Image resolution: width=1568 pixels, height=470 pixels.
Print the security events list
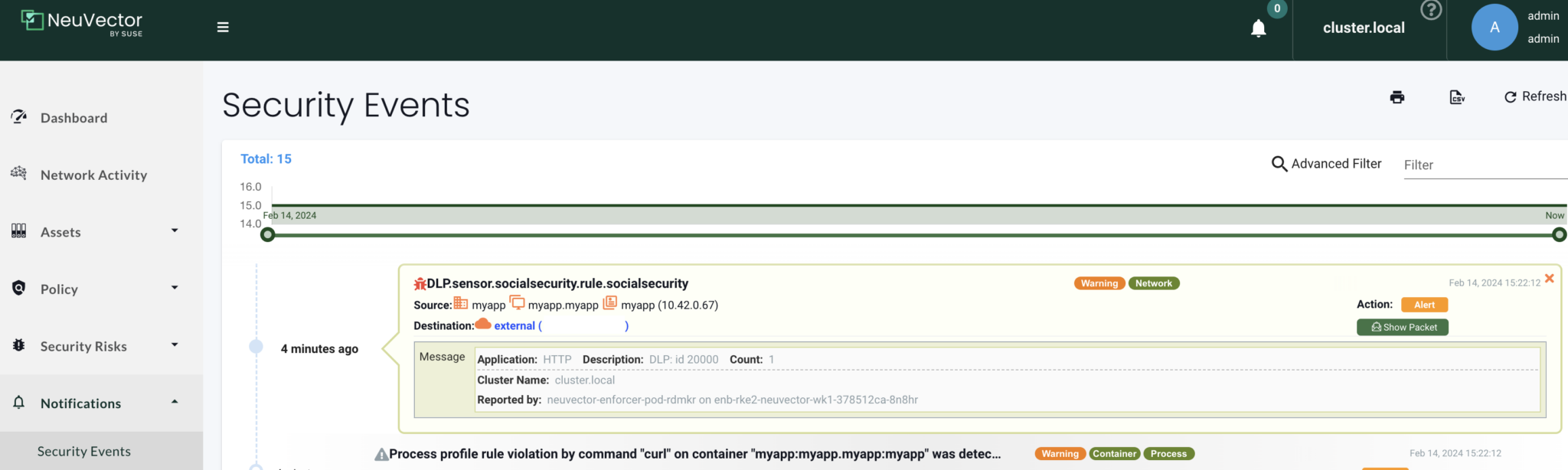tap(1397, 97)
